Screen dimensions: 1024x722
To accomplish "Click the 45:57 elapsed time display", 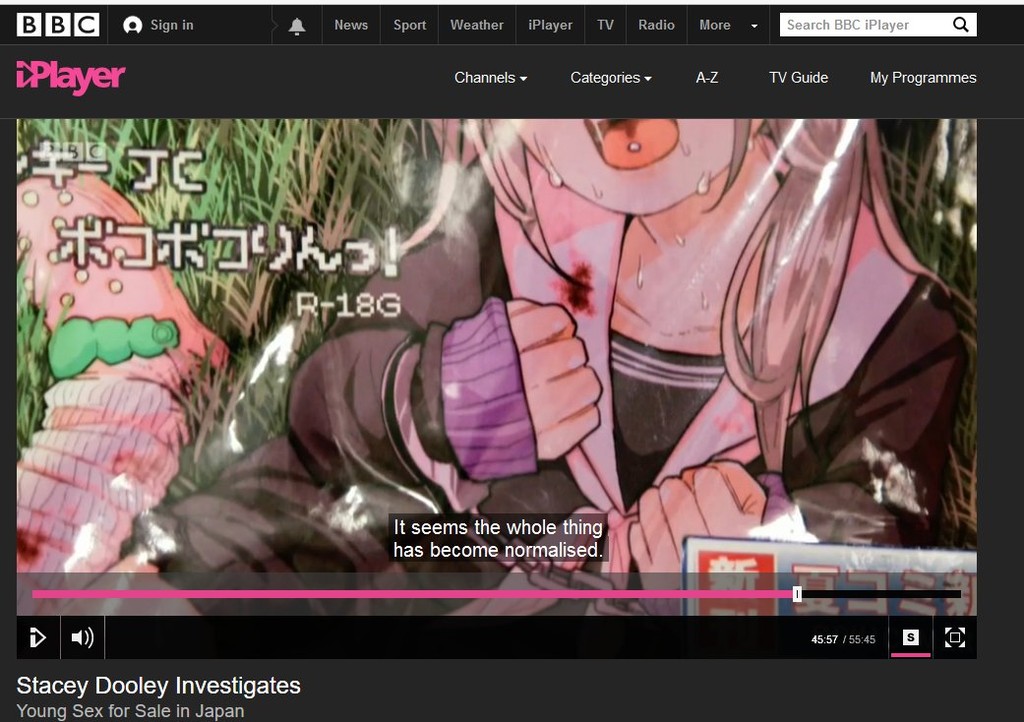I will (x=824, y=639).
